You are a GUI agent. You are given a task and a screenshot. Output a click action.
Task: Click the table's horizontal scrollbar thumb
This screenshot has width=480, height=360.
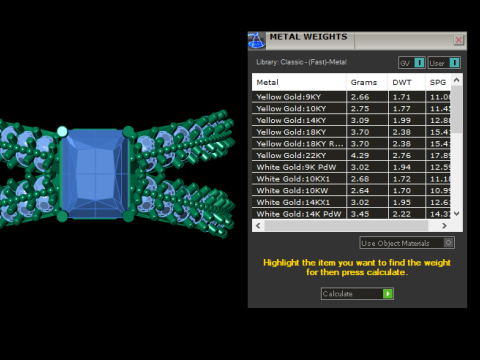click(346, 226)
